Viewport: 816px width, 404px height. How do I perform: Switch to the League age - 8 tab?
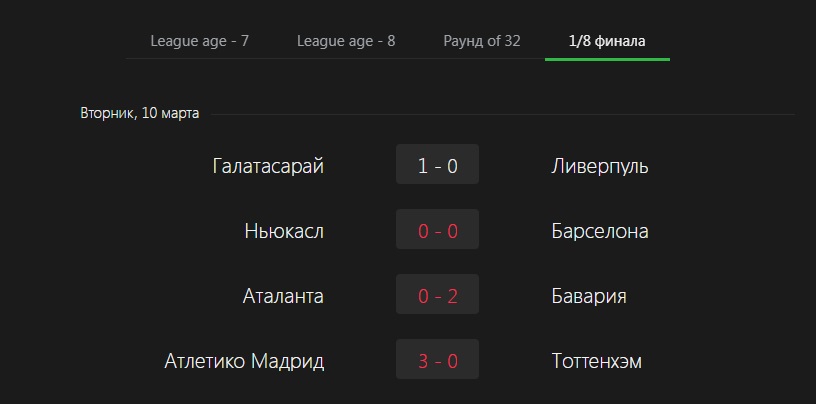pyautogui.click(x=346, y=41)
